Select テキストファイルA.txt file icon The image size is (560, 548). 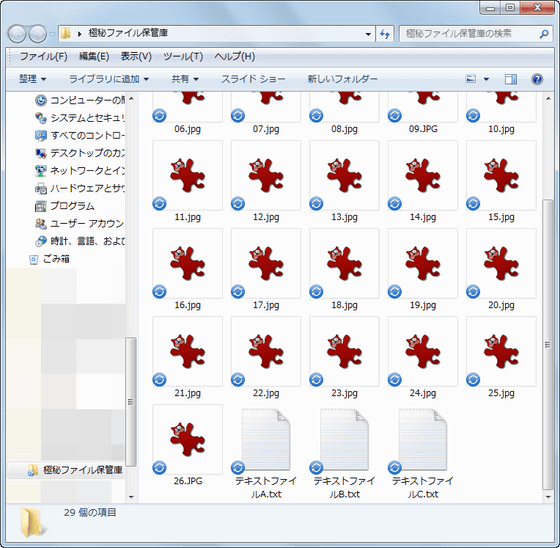(x=266, y=439)
